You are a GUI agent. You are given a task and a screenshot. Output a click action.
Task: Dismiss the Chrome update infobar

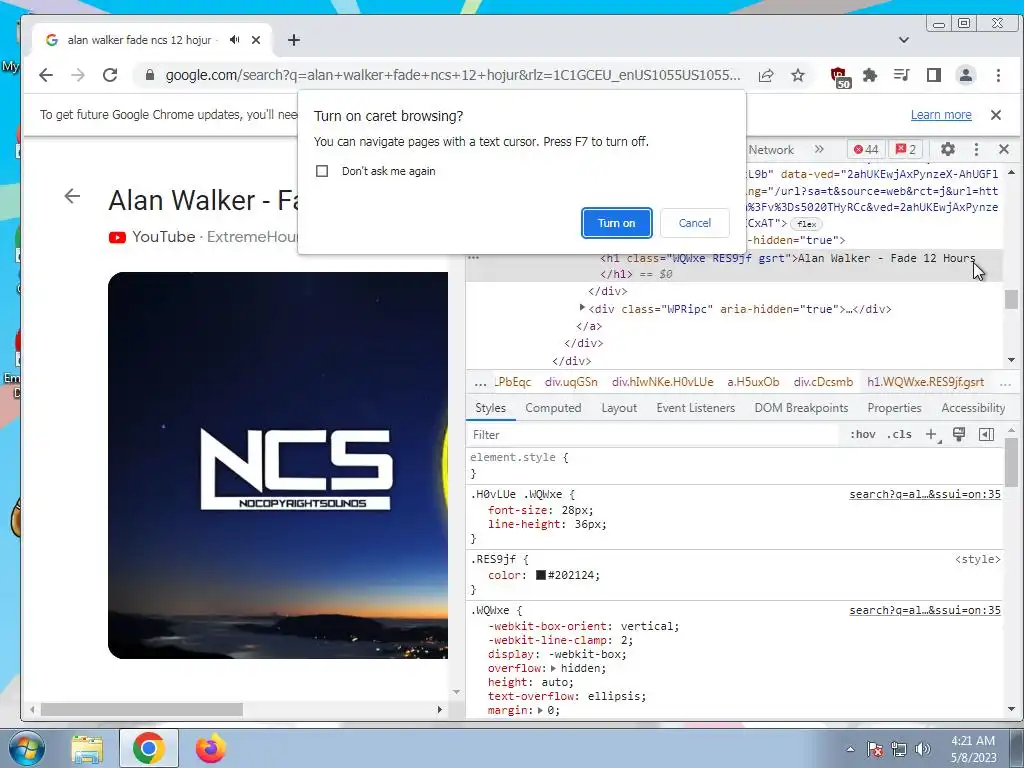[996, 115]
